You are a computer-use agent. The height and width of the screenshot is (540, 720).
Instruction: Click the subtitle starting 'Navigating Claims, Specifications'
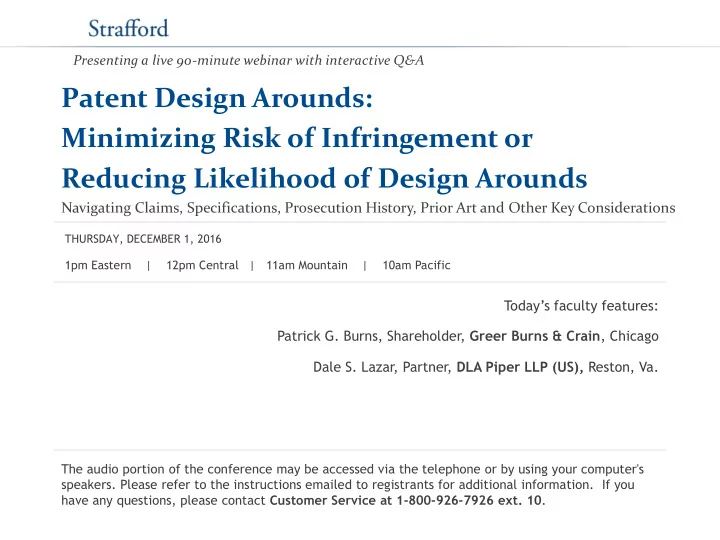[368, 208]
